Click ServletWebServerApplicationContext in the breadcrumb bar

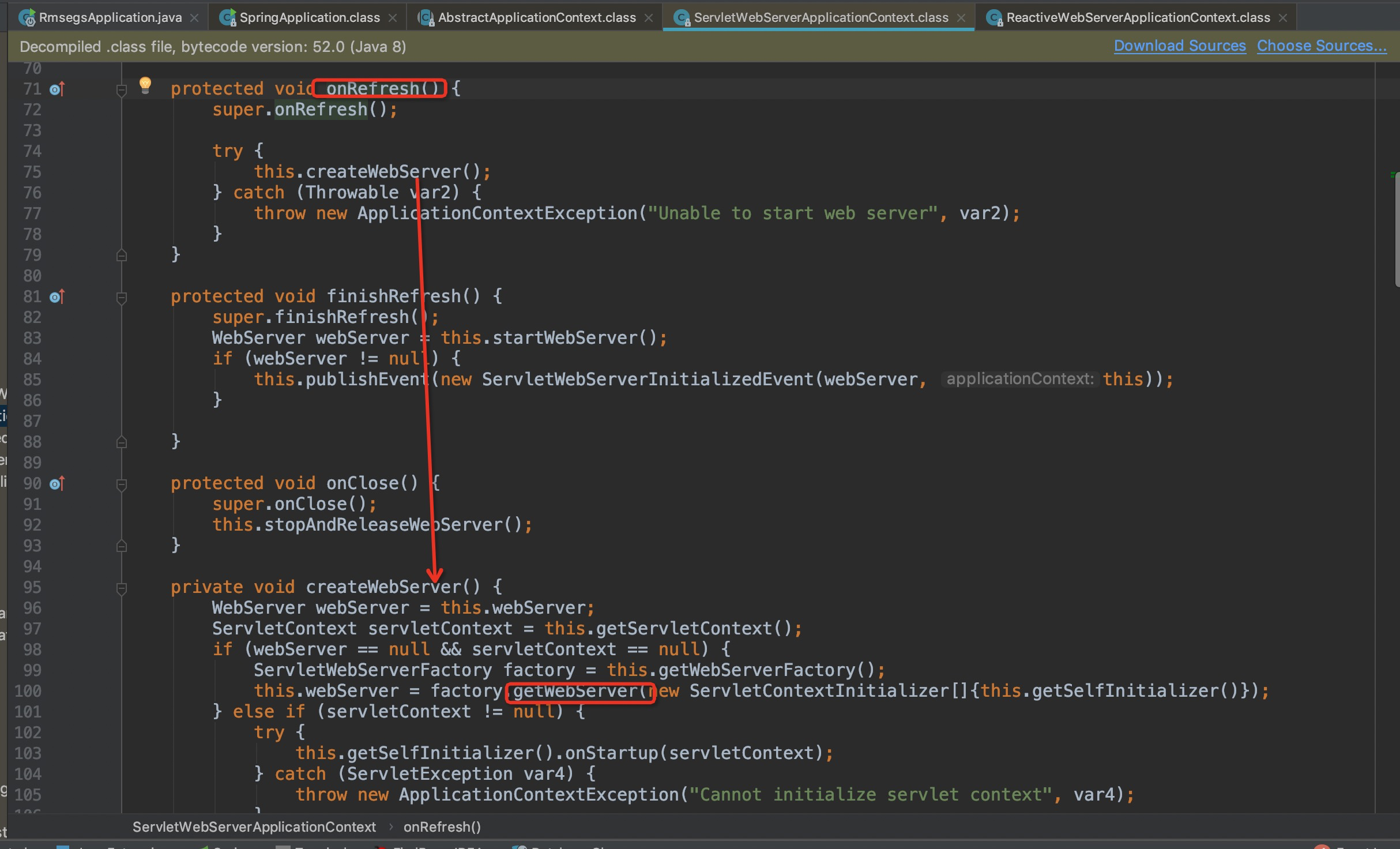click(254, 827)
